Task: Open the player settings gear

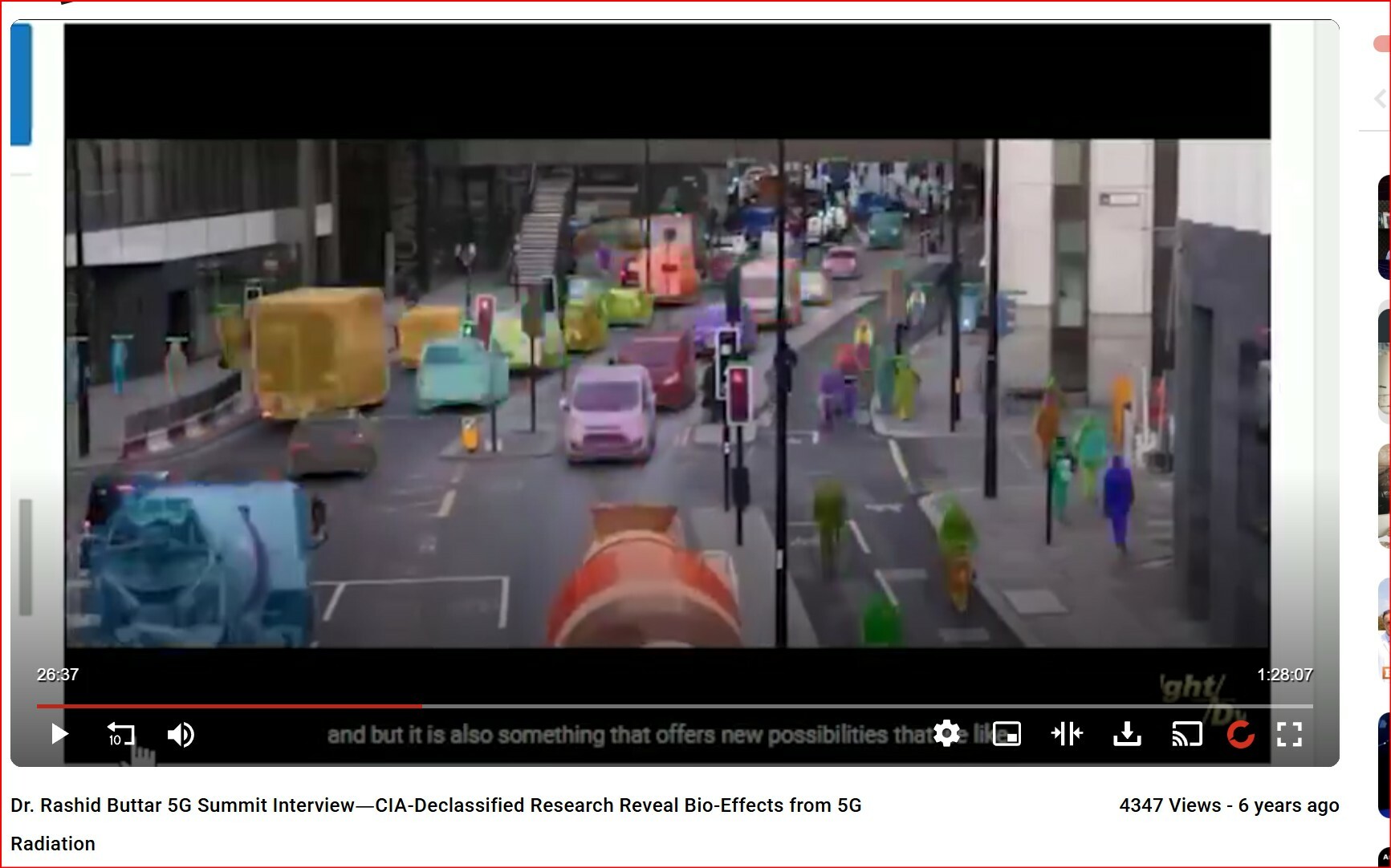Action: pyautogui.click(x=947, y=733)
